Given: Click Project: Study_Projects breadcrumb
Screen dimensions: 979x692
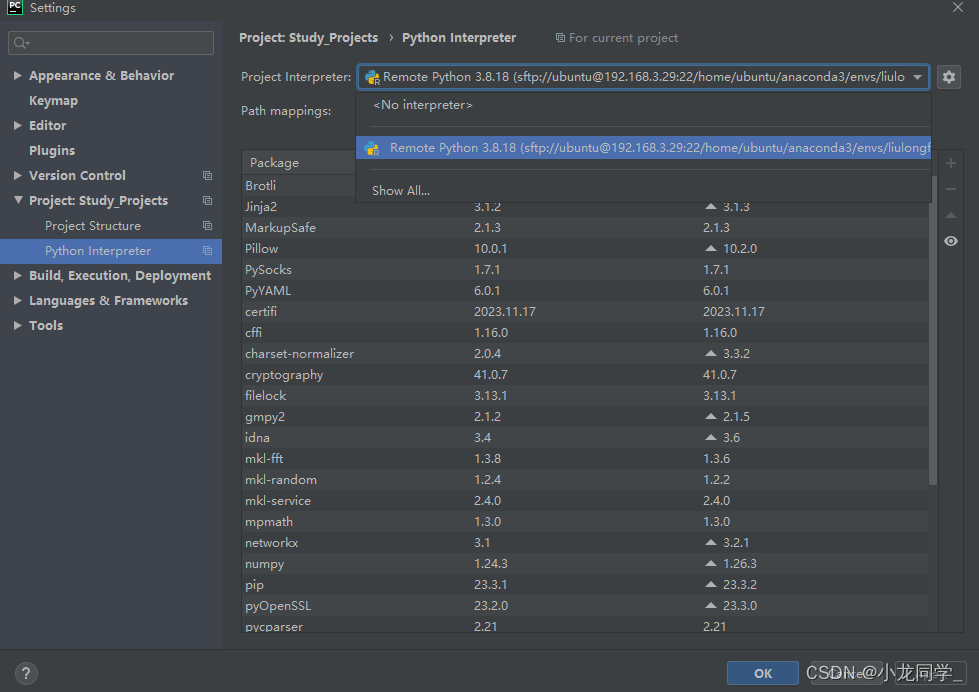Looking at the screenshot, I should [308, 38].
